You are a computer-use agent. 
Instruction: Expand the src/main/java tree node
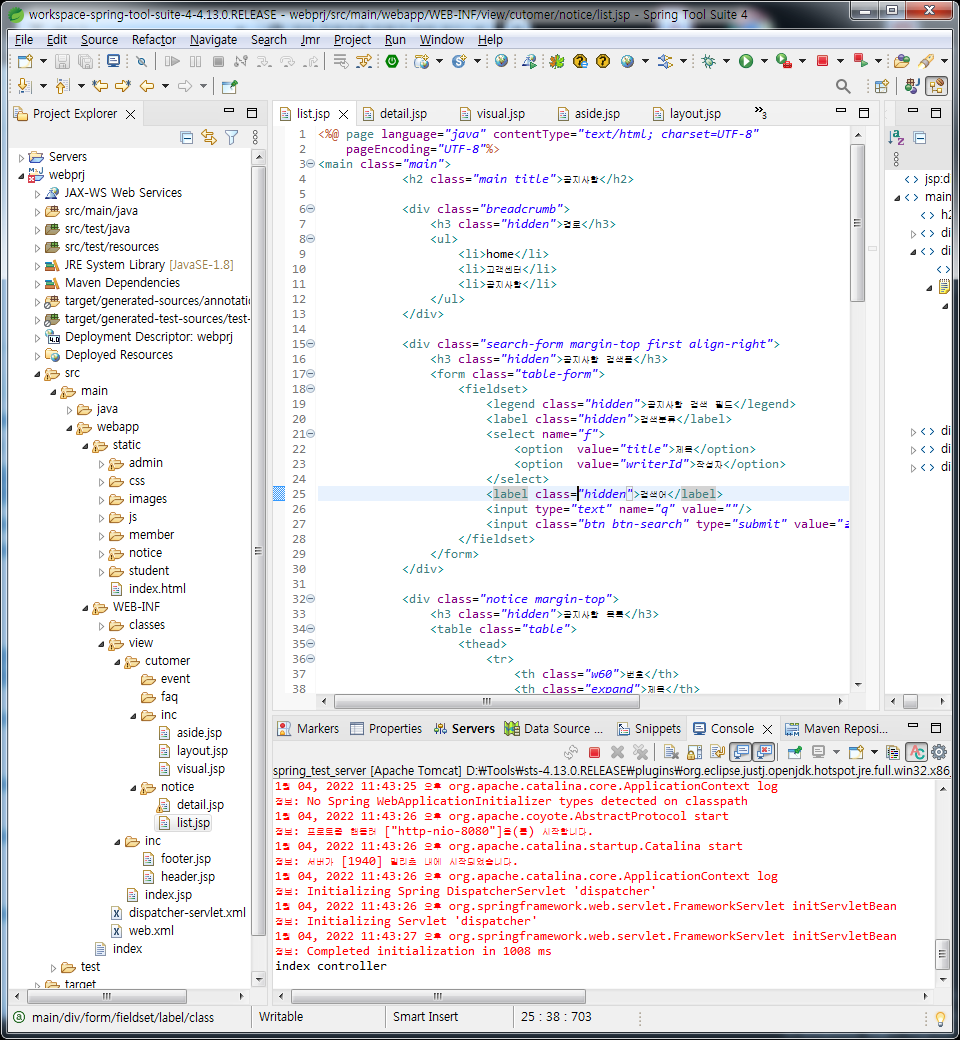point(37,212)
